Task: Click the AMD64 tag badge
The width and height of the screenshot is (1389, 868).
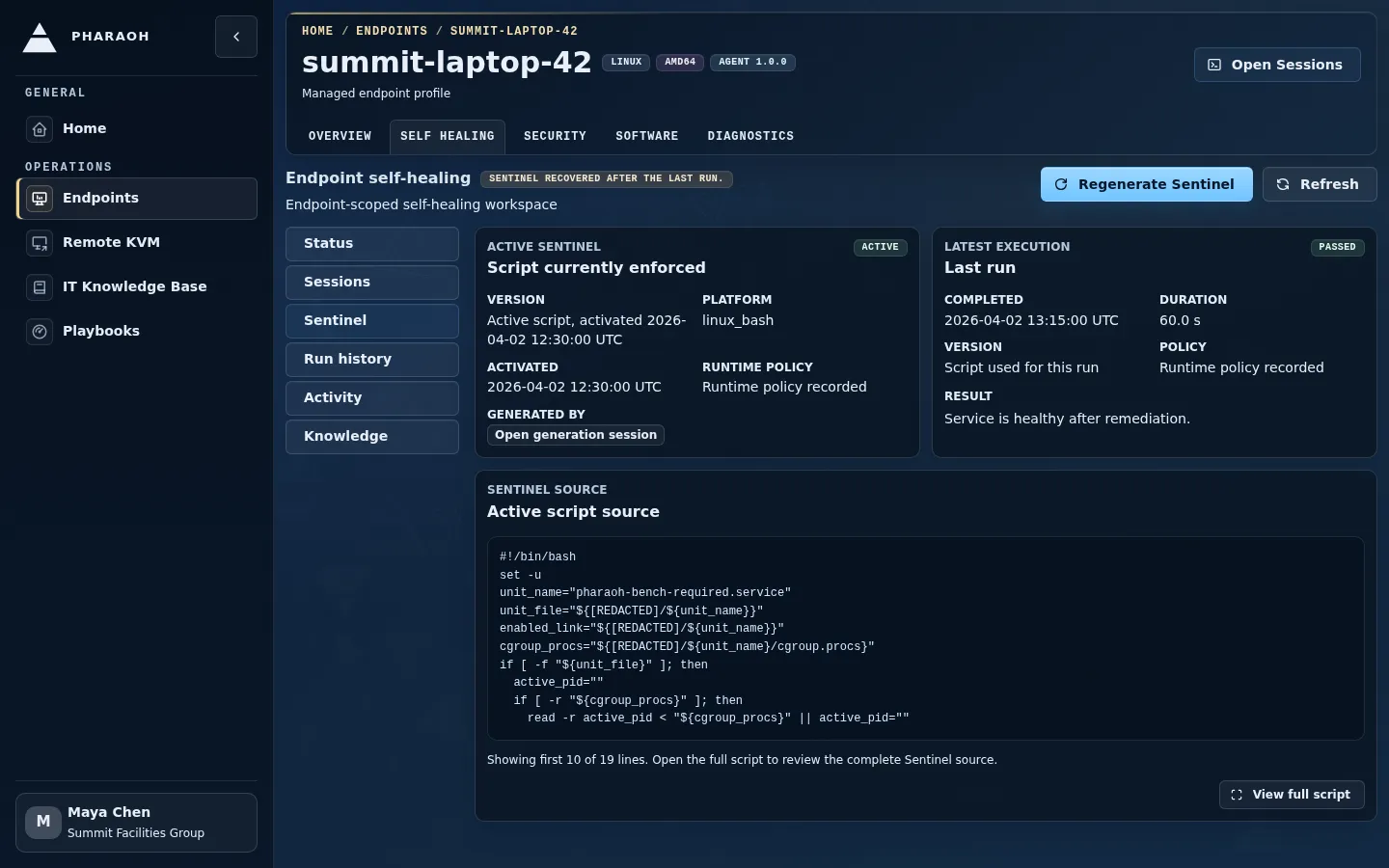Action: 680,62
